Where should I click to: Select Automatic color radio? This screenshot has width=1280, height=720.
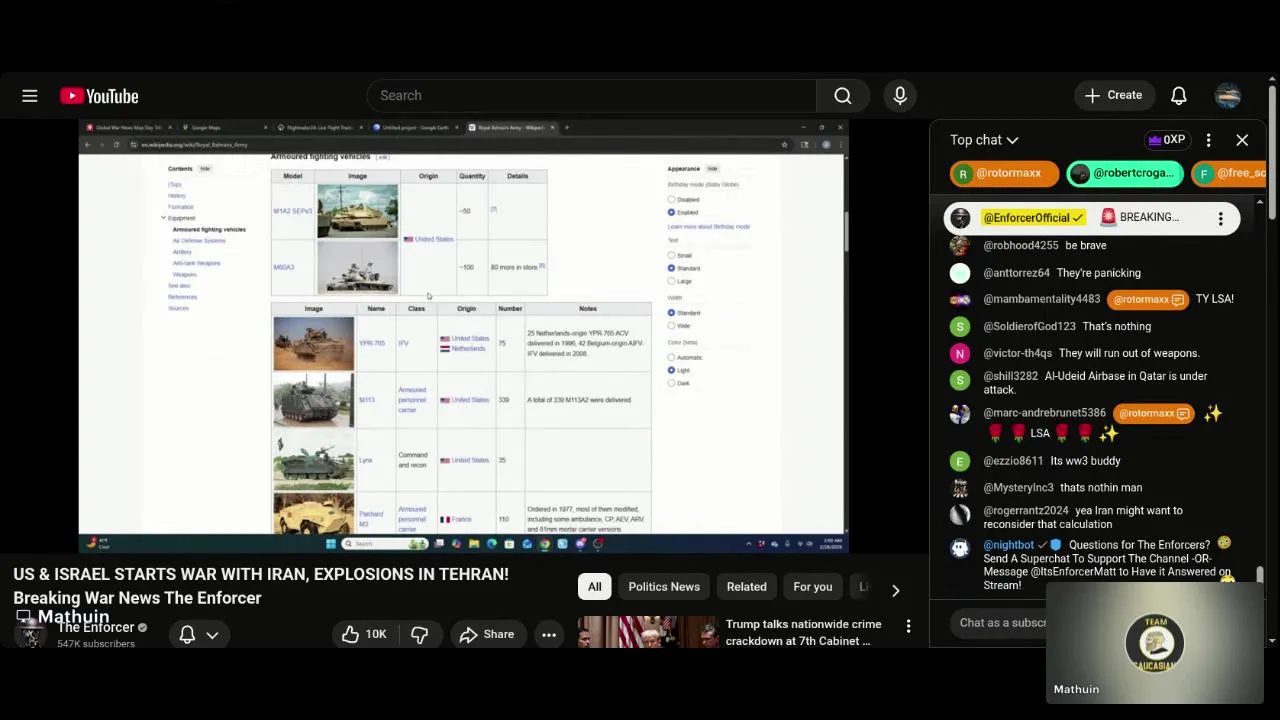[671, 358]
